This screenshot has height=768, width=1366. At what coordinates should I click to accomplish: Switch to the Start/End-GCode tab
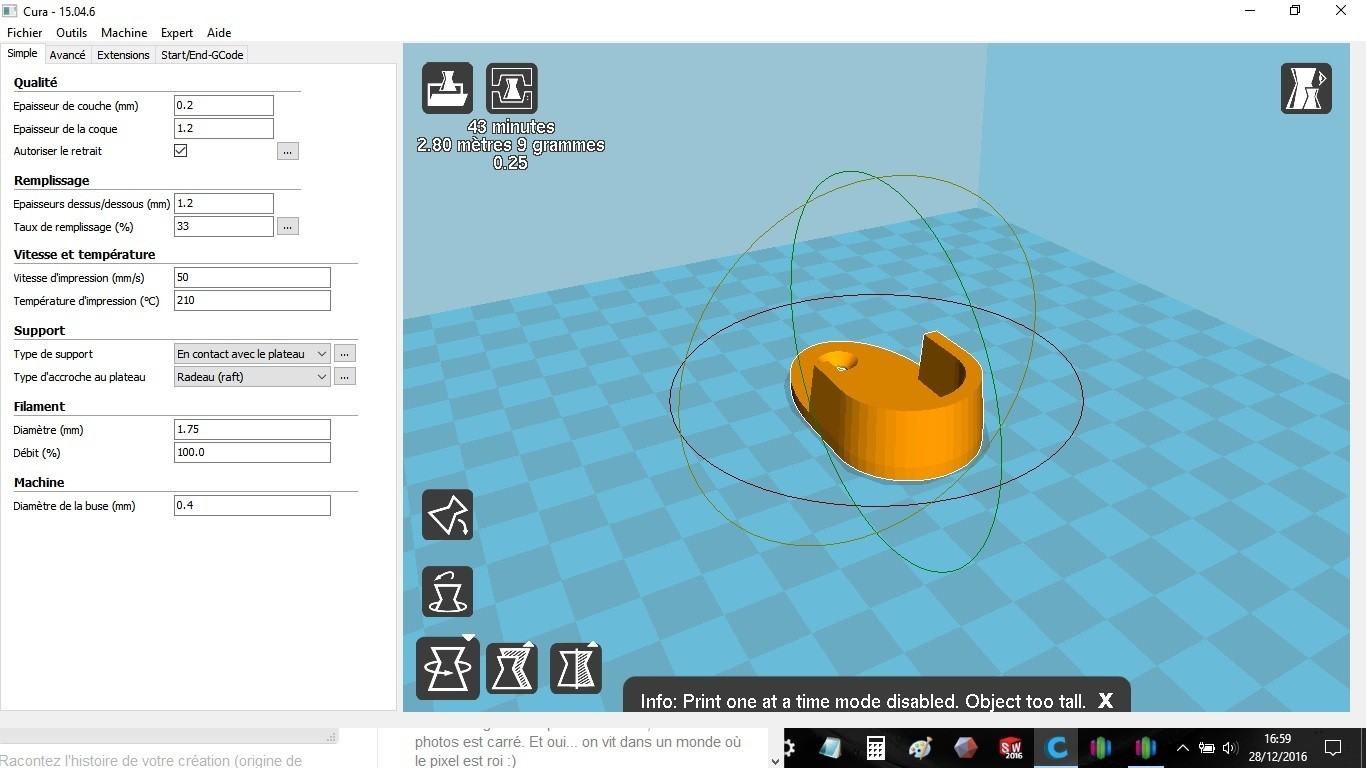pyautogui.click(x=202, y=55)
